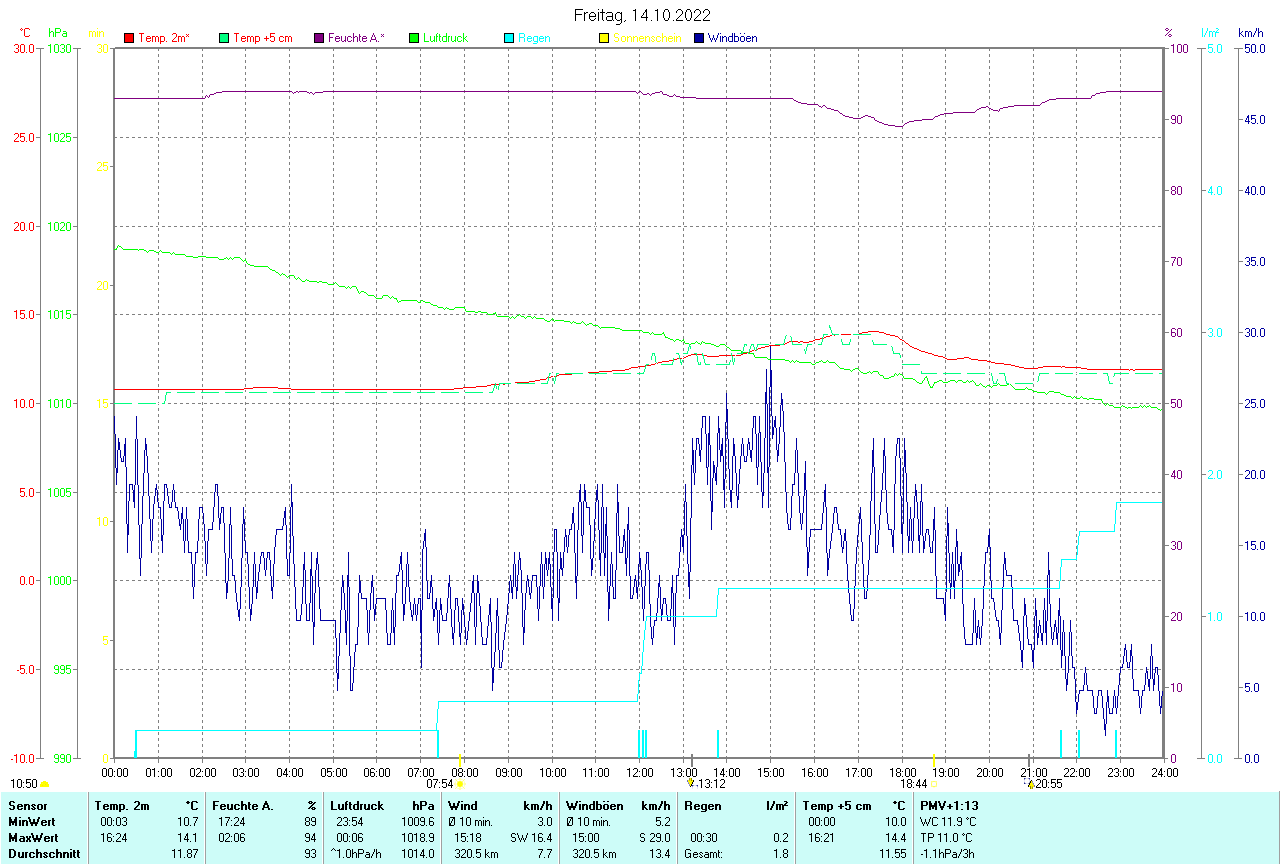
Task: Select the 'Feuchte A.*' legend label
Action: click(x=356, y=38)
